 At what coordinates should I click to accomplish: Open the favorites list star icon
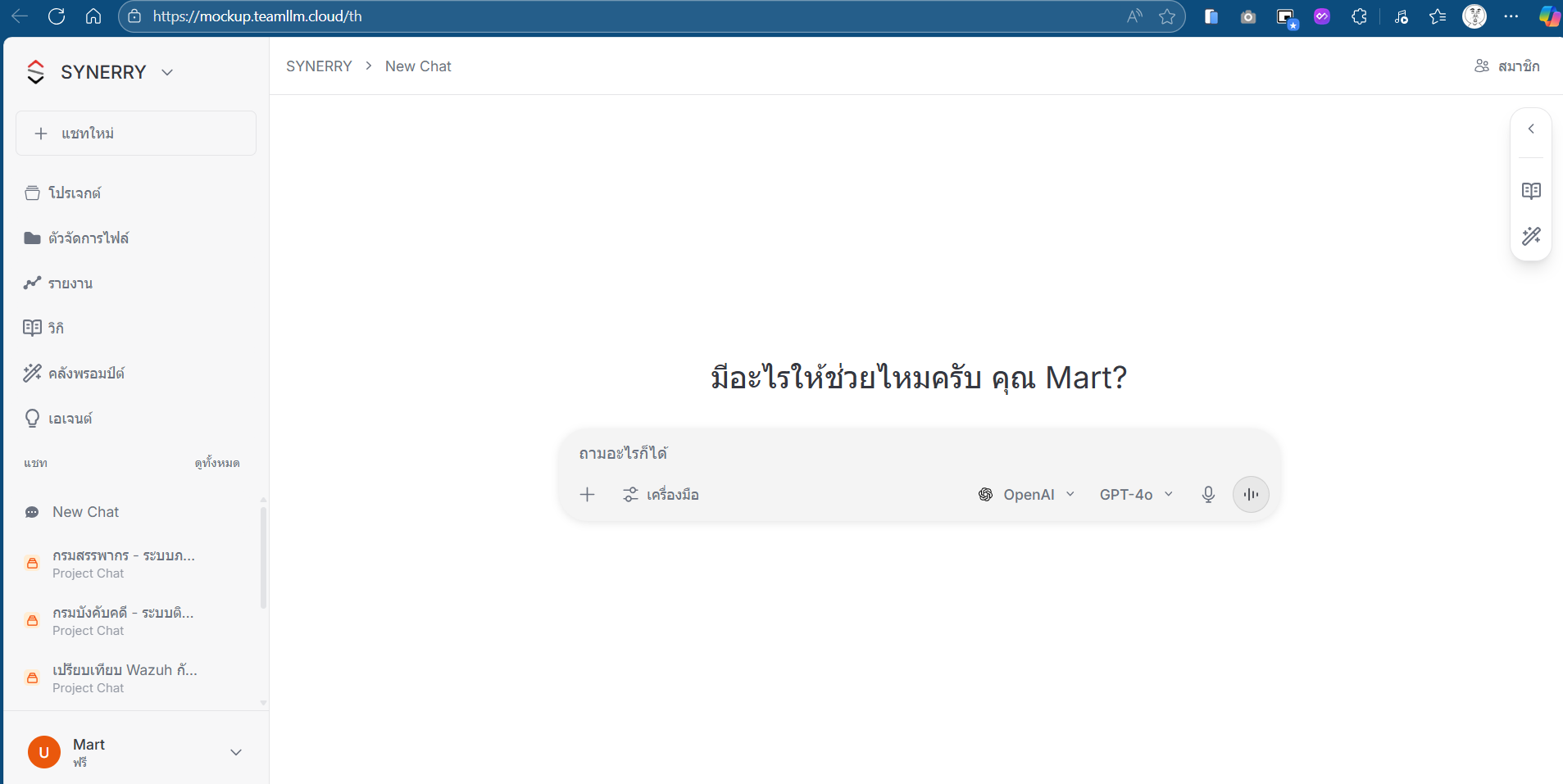[1438, 16]
